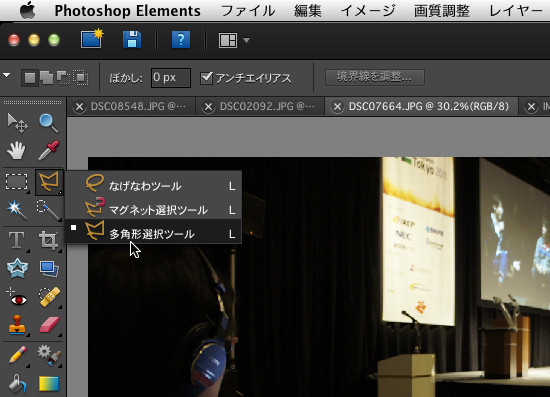The width and height of the screenshot is (550, 397).
Task: Expand the tool preset dropdown triangle
Action: pyautogui.click(x=7, y=75)
